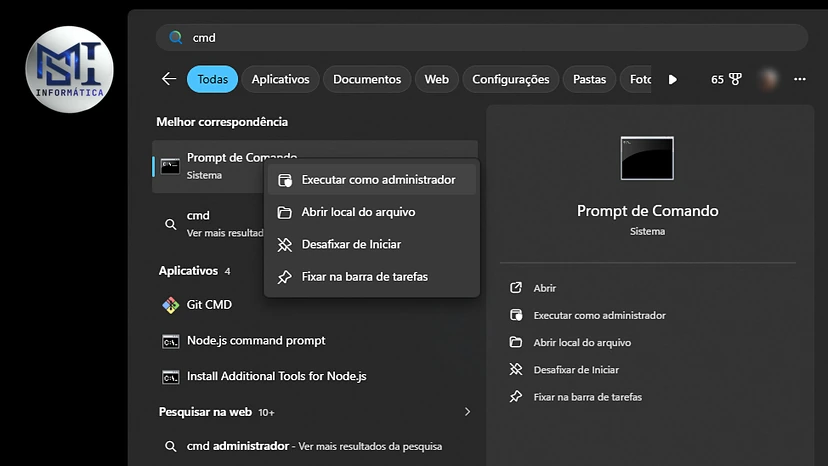Open the three-dot more options menu

tap(799, 79)
